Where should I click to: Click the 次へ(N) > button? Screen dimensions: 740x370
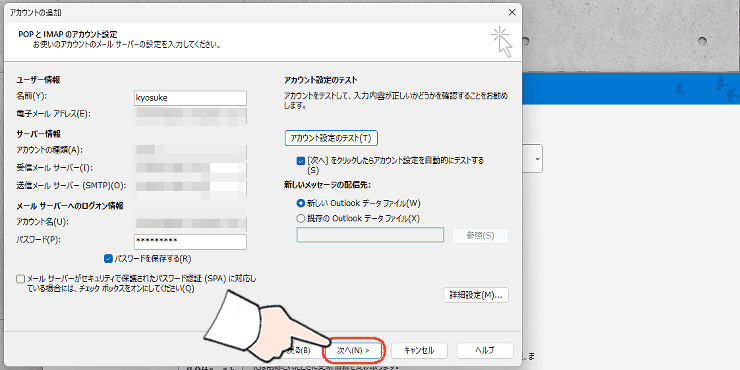click(353, 351)
